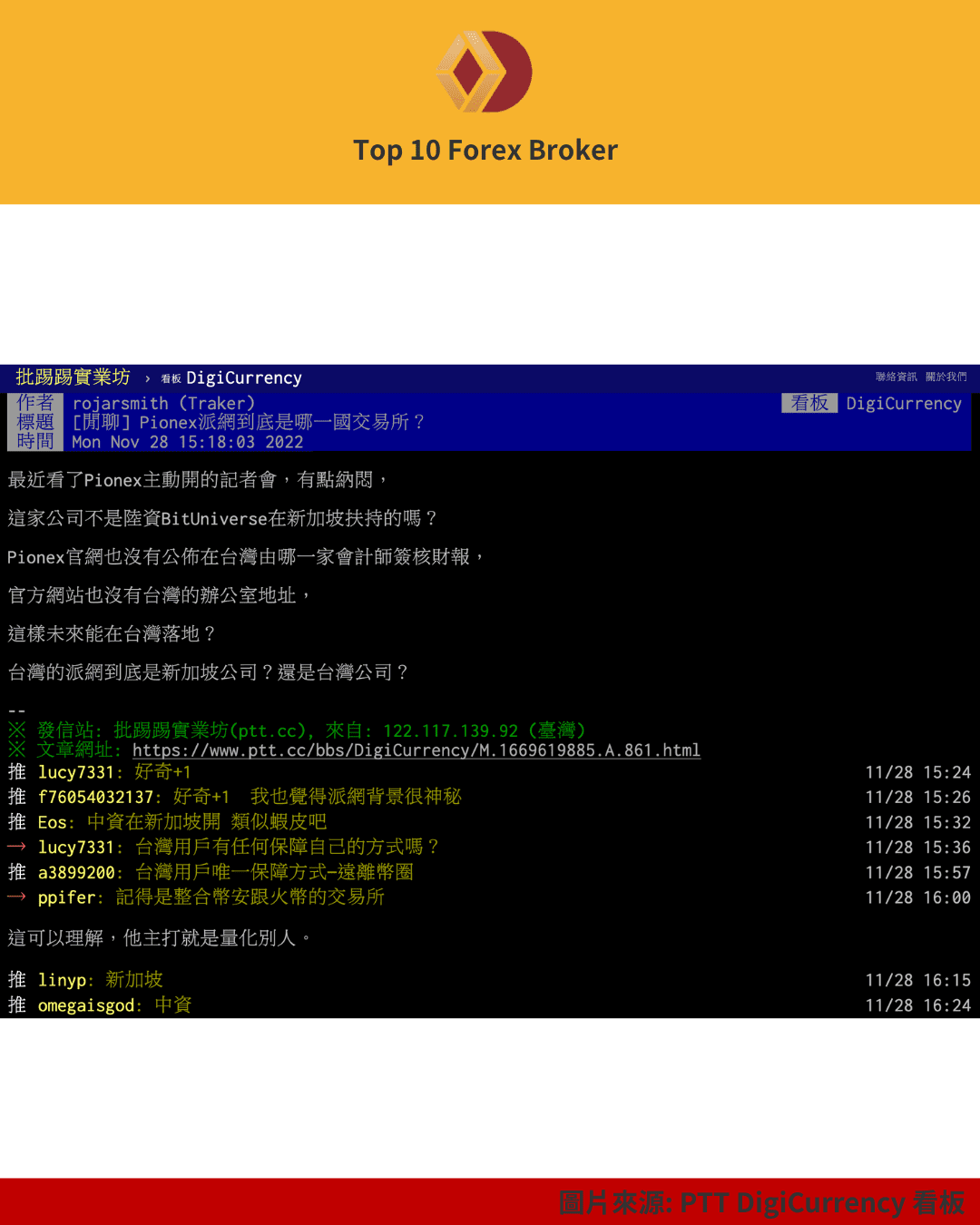Image resolution: width=980 pixels, height=1225 pixels.
Task: Switch to the DigiCurrency board tab
Action: (x=243, y=377)
